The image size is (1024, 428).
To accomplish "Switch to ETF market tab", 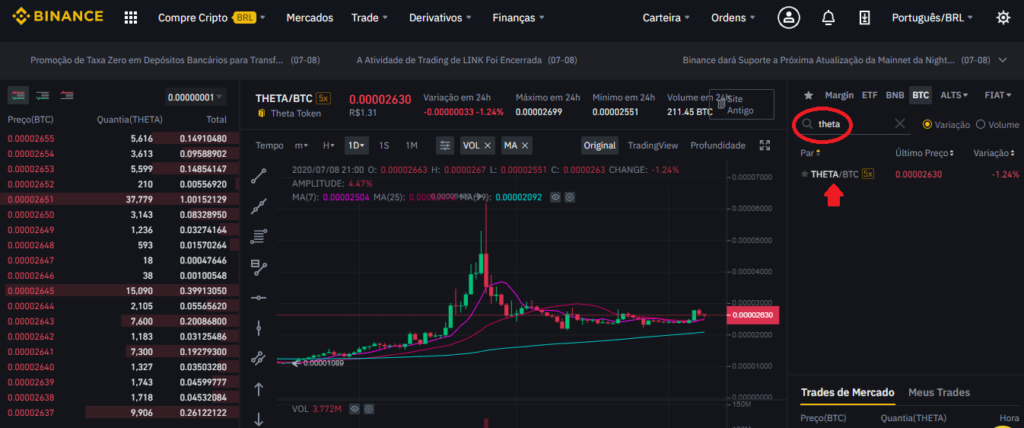I will [x=869, y=95].
